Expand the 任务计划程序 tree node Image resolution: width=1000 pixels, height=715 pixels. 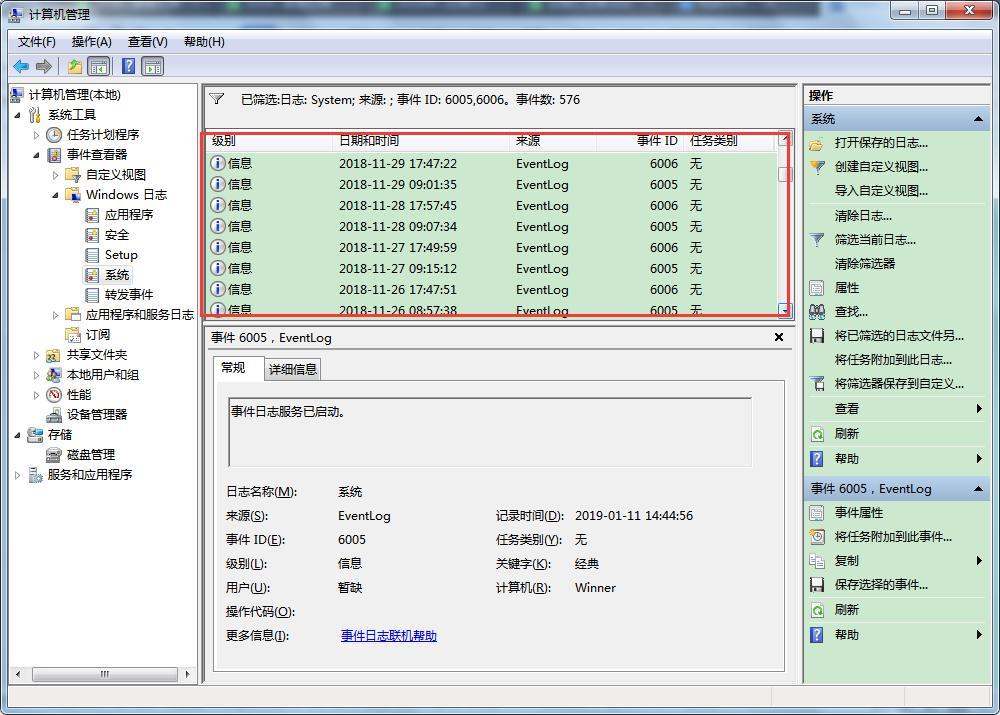(37, 135)
